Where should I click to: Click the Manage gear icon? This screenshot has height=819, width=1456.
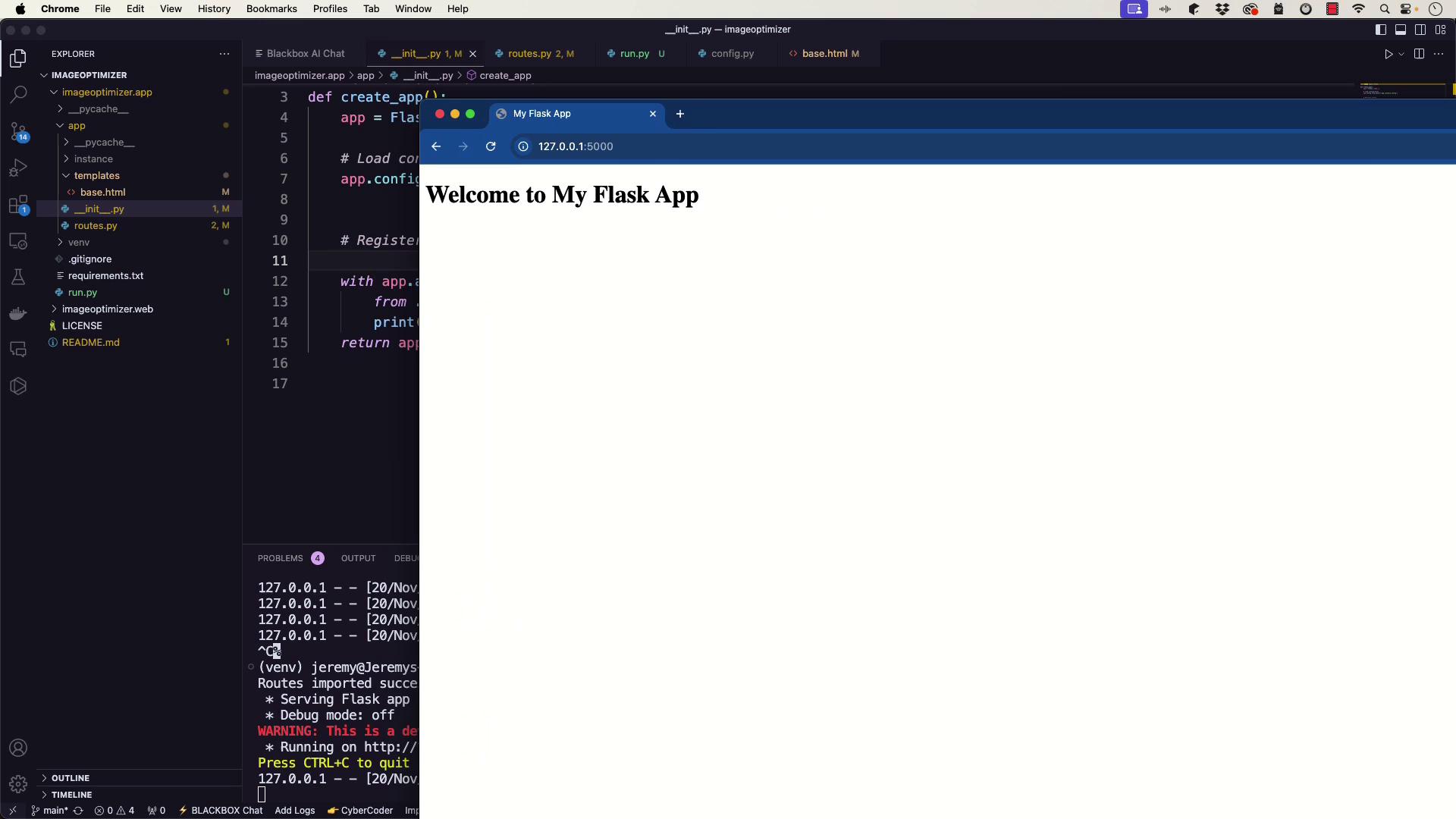point(18,784)
